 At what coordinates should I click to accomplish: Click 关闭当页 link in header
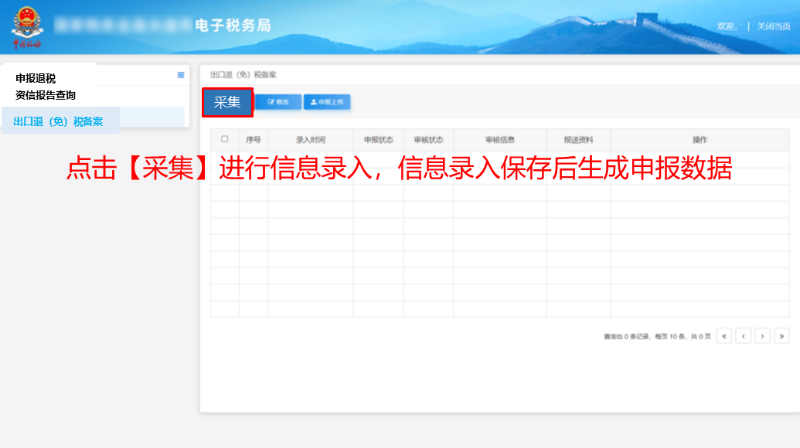pos(774,26)
